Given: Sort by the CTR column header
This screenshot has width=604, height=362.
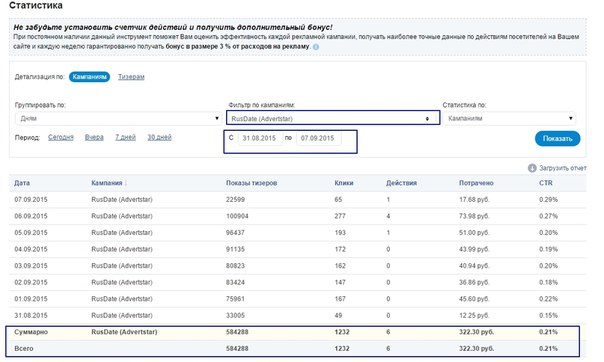Looking at the screenshot, I should pos(545,183).
